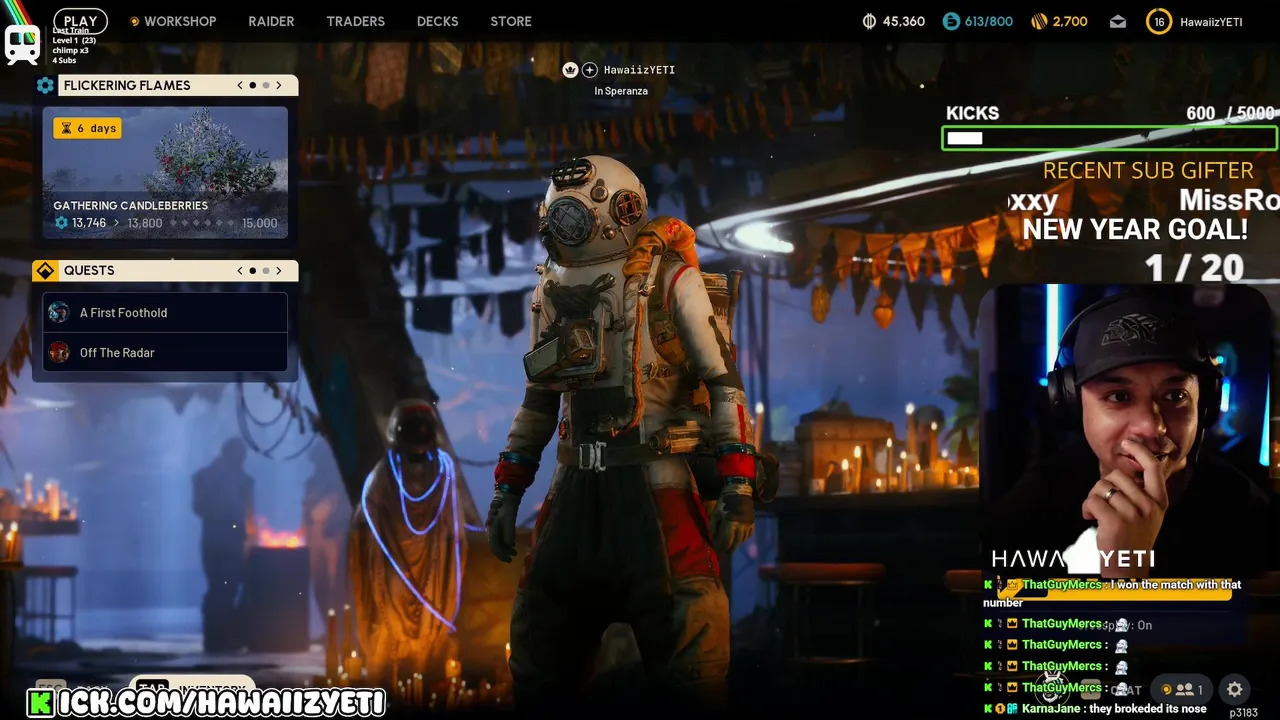Click the plus invite-to-party icon
This screenshot has height=720, width=1280.
tap(590, 70)
